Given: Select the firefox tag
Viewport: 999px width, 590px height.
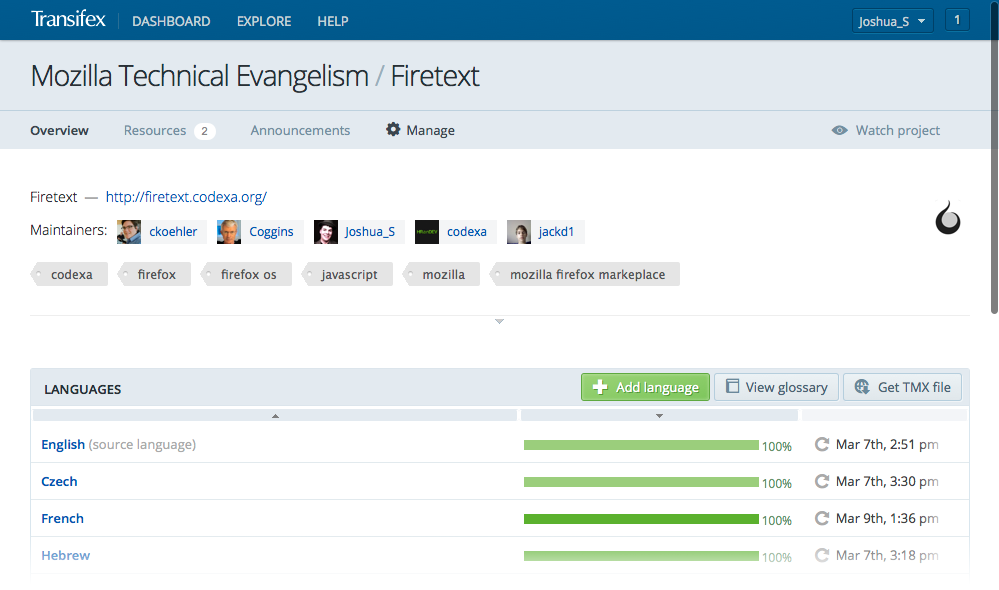Looking at the screenshot, I should point(155,274).
